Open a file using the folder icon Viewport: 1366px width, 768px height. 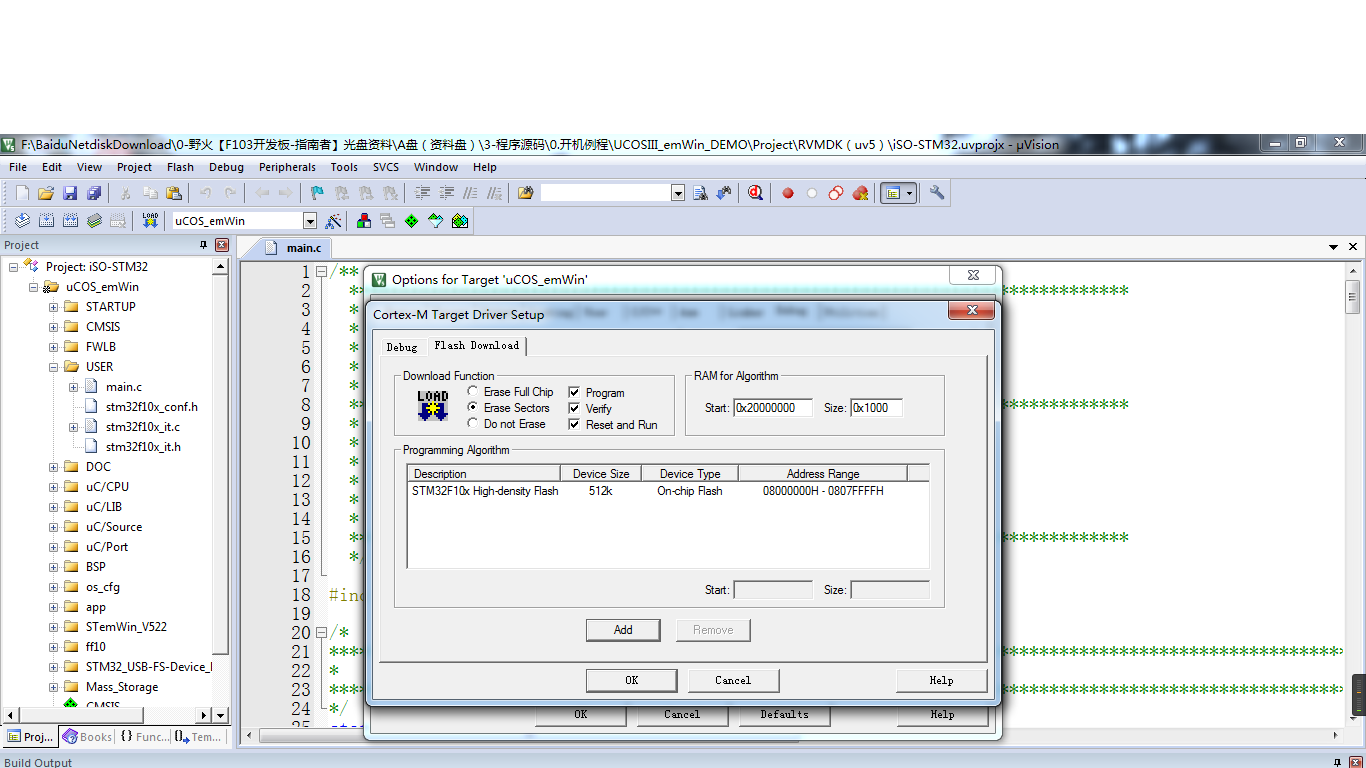[46, 193]
